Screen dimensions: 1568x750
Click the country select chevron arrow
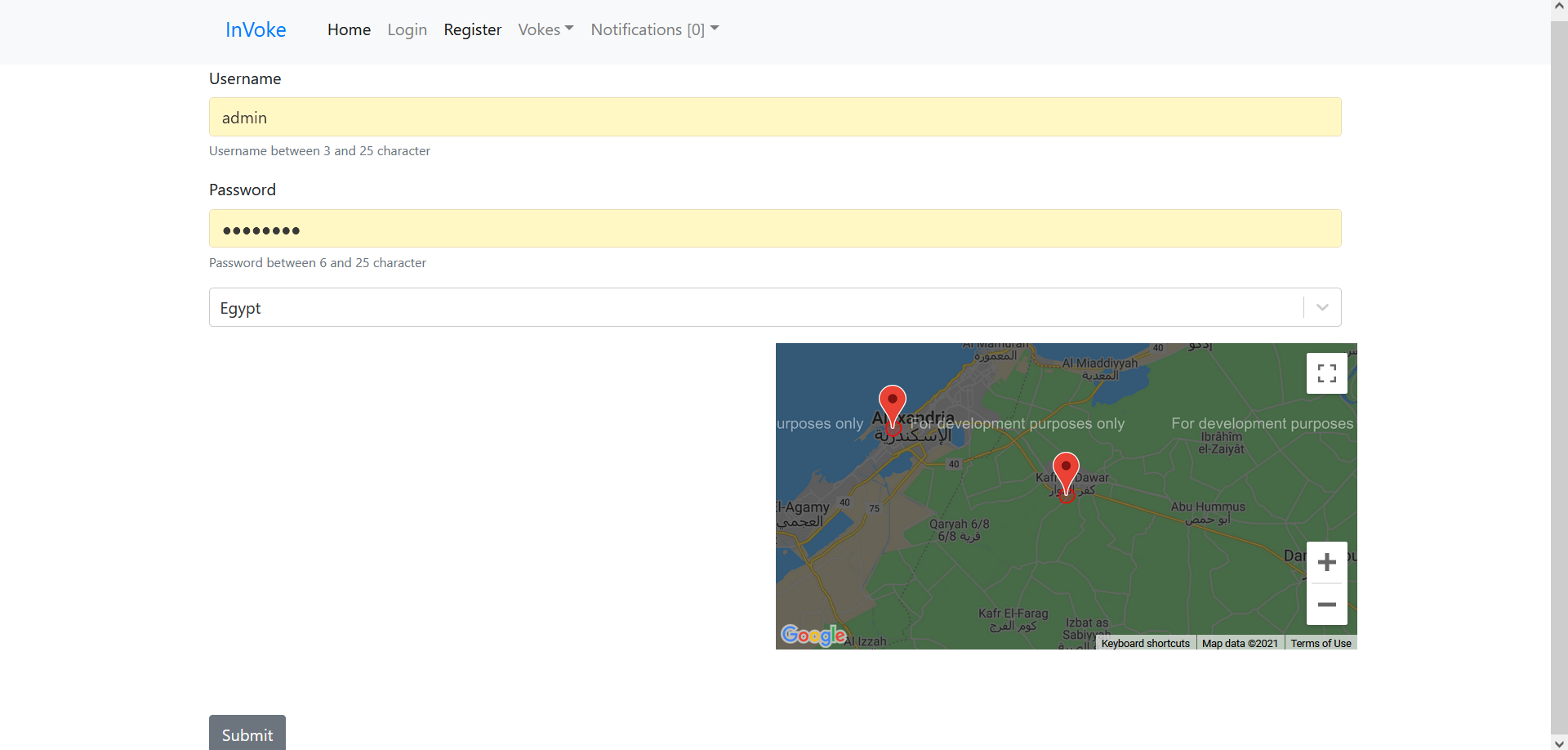[1322, 307]
